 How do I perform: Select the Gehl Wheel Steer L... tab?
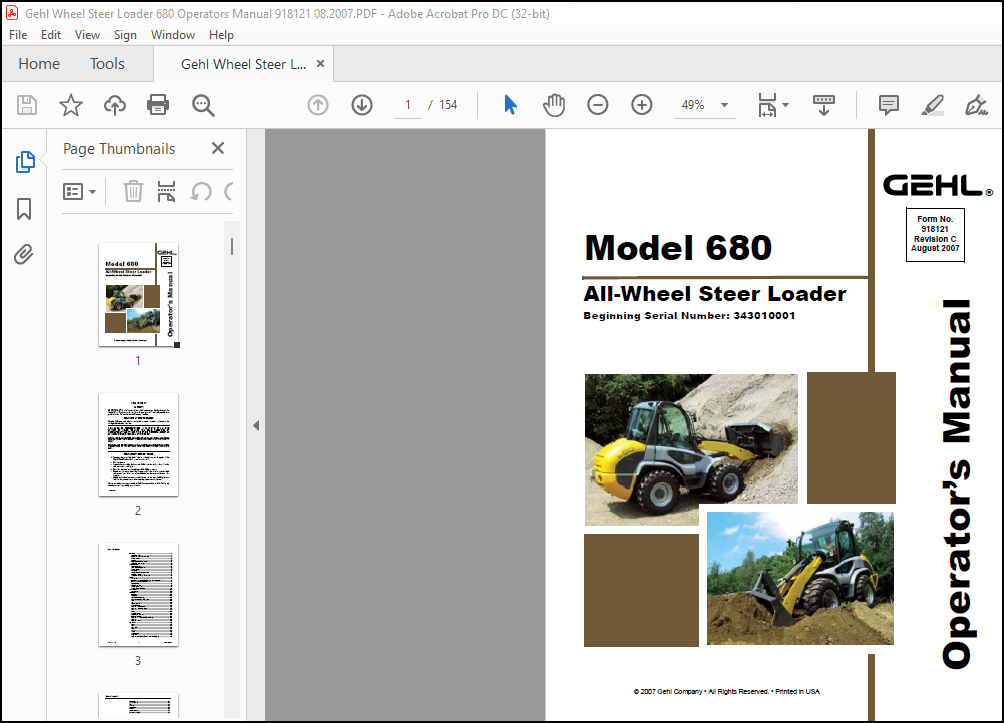coord(243,64)
